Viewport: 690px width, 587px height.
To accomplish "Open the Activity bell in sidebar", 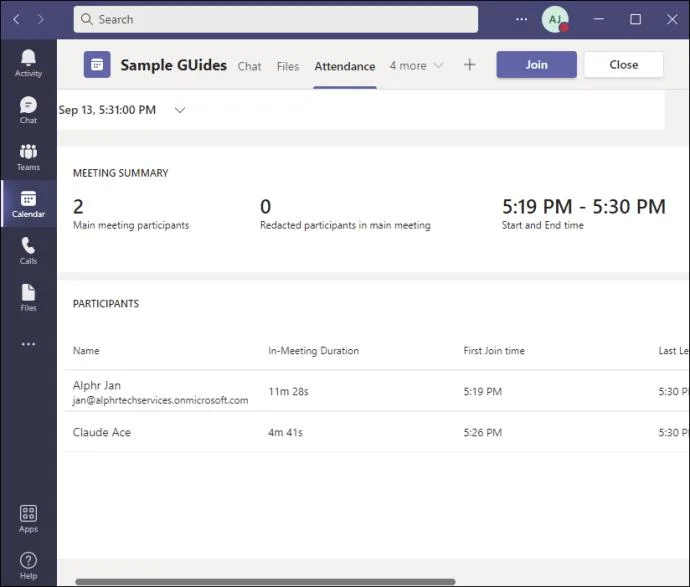I will coord(28,63).
